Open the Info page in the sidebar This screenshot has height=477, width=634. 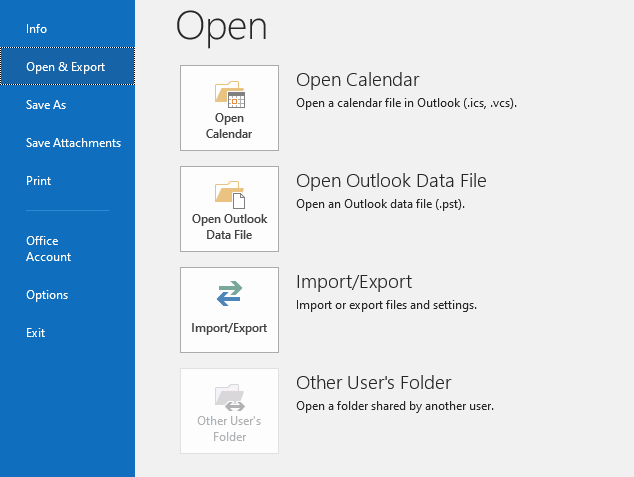36,29
